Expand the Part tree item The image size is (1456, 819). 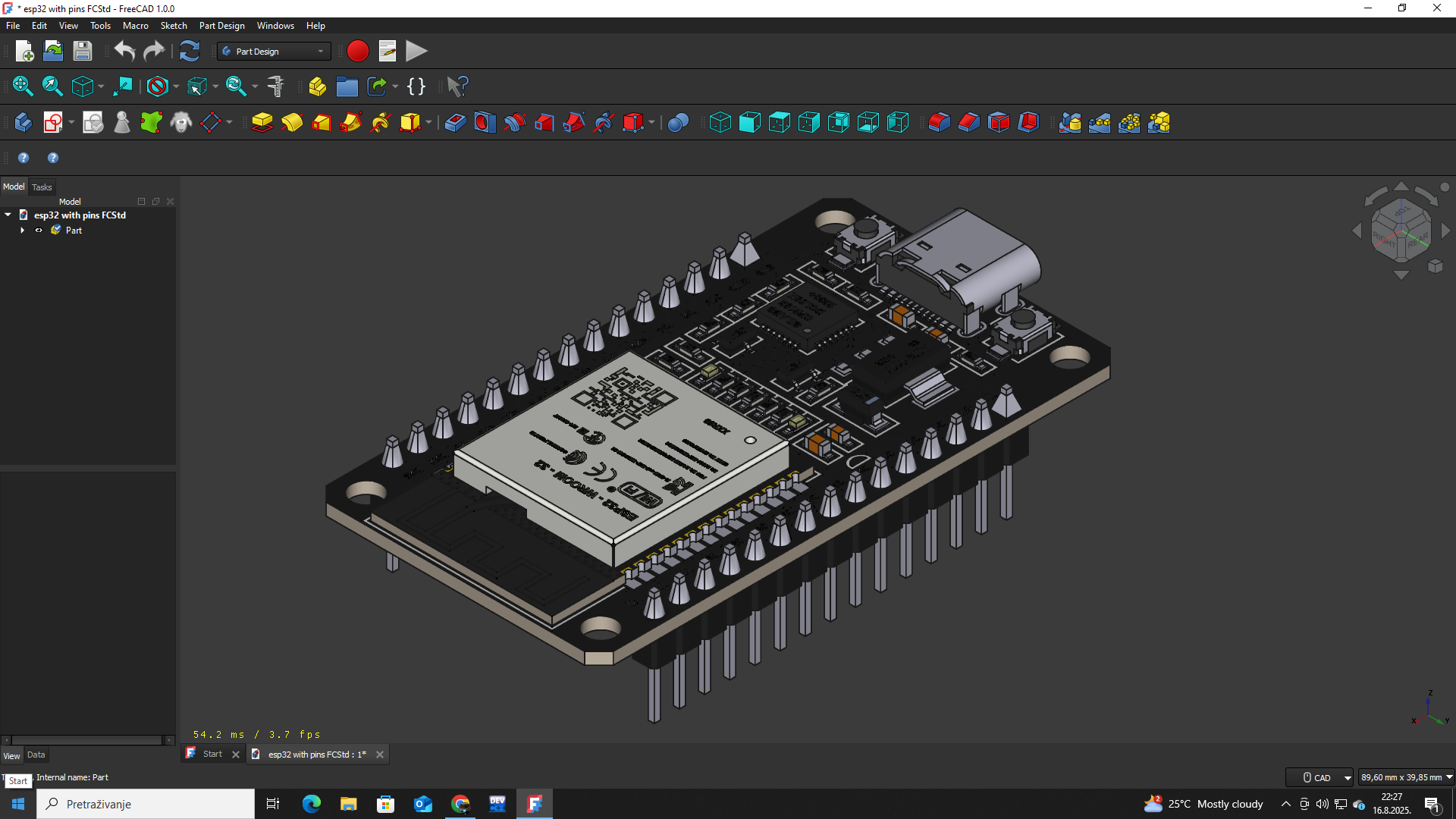click(x=23, y=231)
